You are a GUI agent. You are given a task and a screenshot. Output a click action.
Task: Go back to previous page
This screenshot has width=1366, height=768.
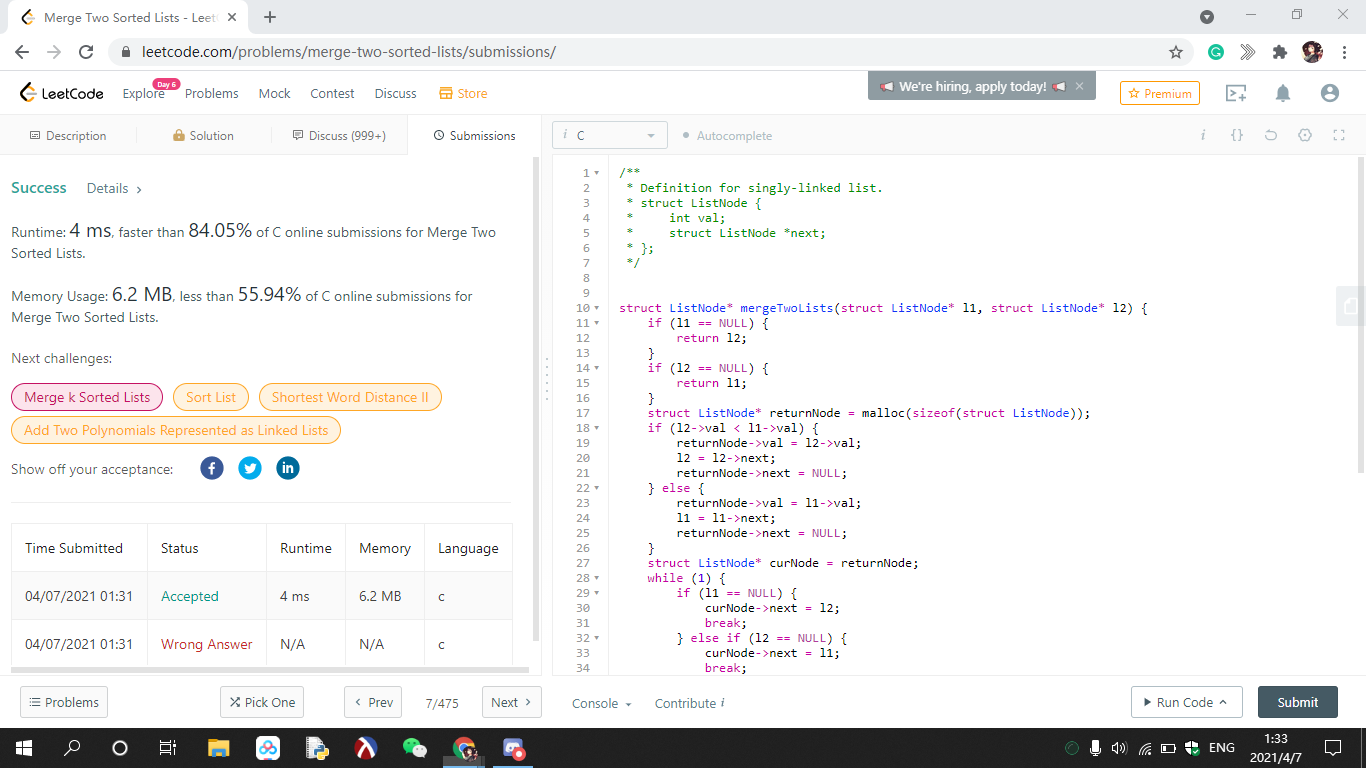coord(22,52)
